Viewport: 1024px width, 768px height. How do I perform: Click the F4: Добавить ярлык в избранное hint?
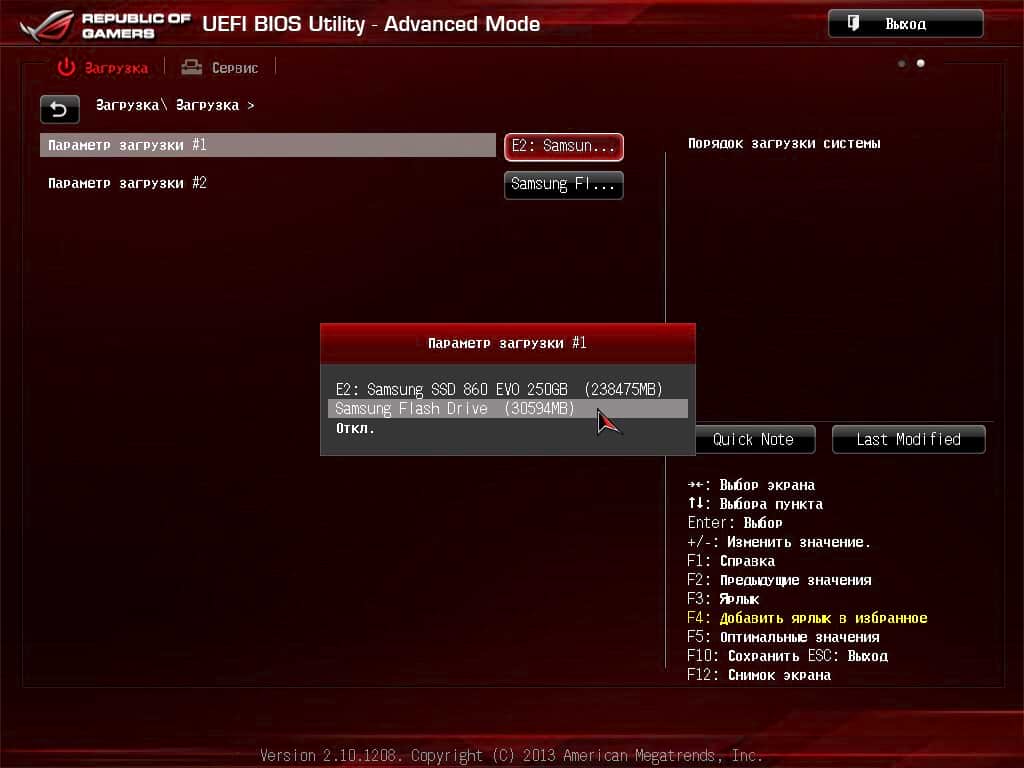coord(807,618)
